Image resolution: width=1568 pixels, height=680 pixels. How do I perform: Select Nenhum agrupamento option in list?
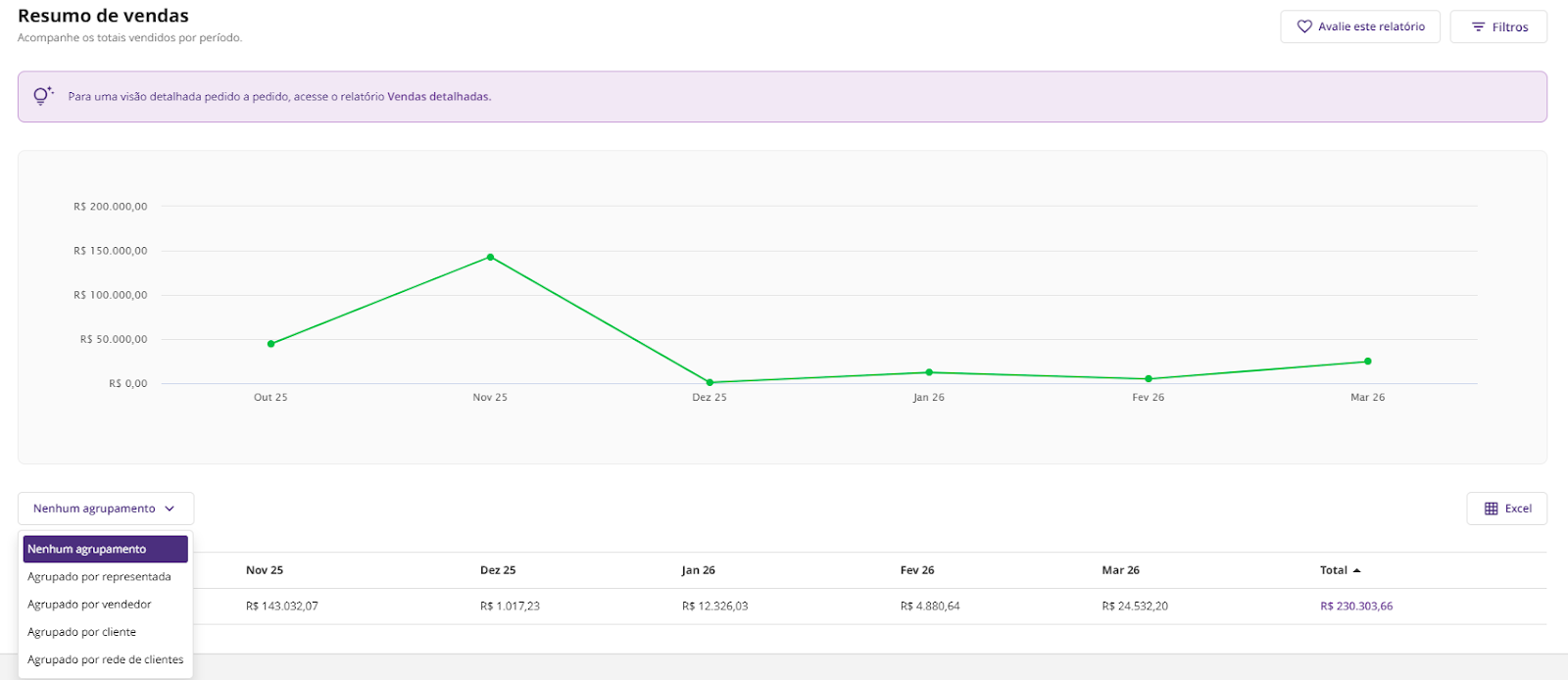click(105, 549)
